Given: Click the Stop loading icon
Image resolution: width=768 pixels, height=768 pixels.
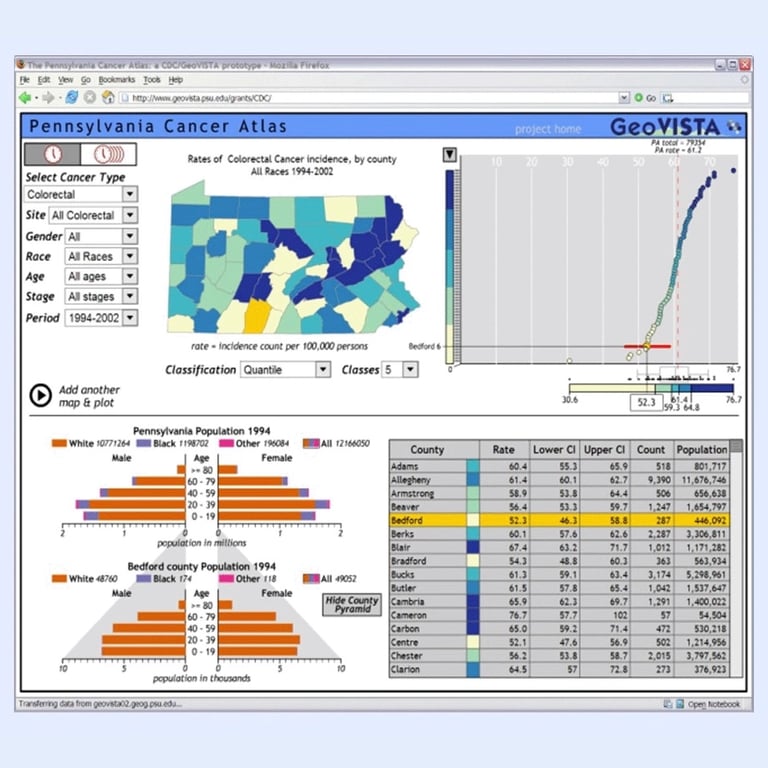Looking at the screenshot, I should 90,97.
